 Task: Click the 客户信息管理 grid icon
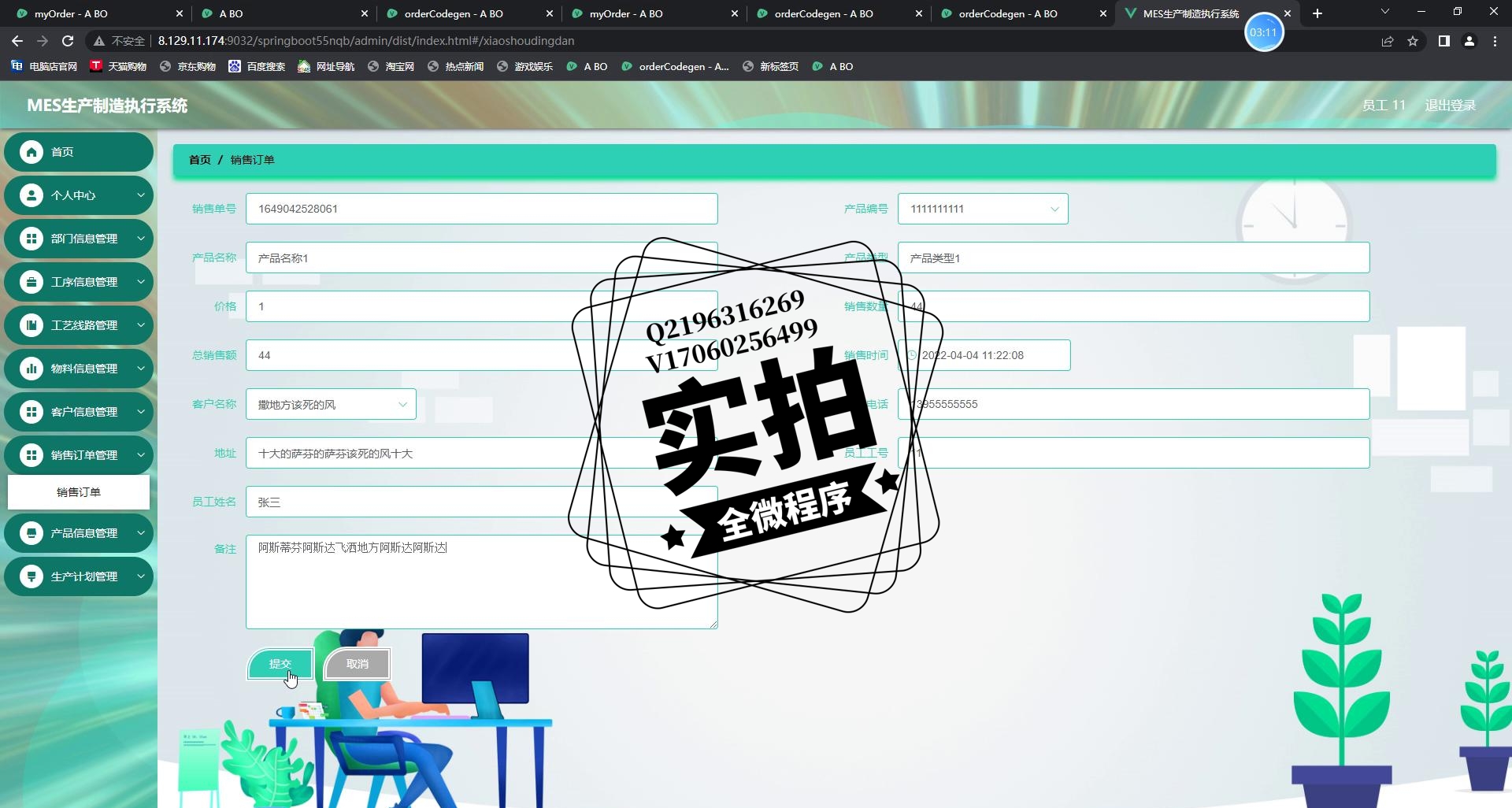pyautogui.click(x=31, y=412)
